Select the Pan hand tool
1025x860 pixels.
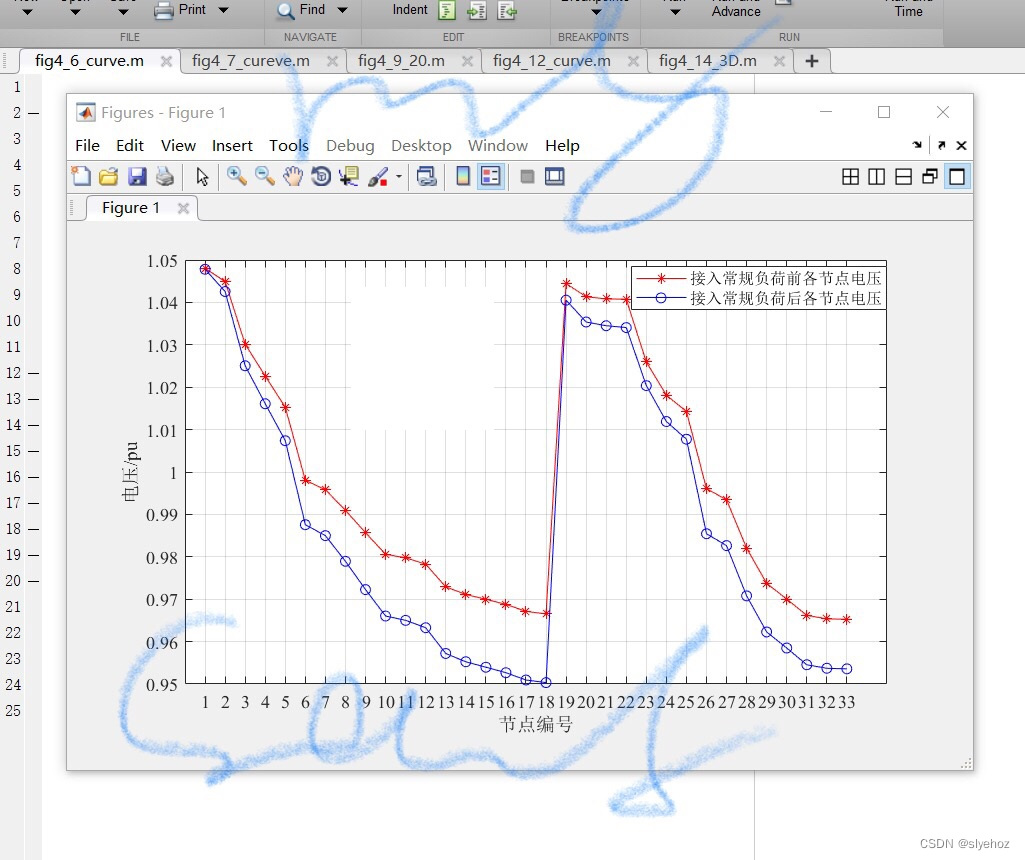293,176
